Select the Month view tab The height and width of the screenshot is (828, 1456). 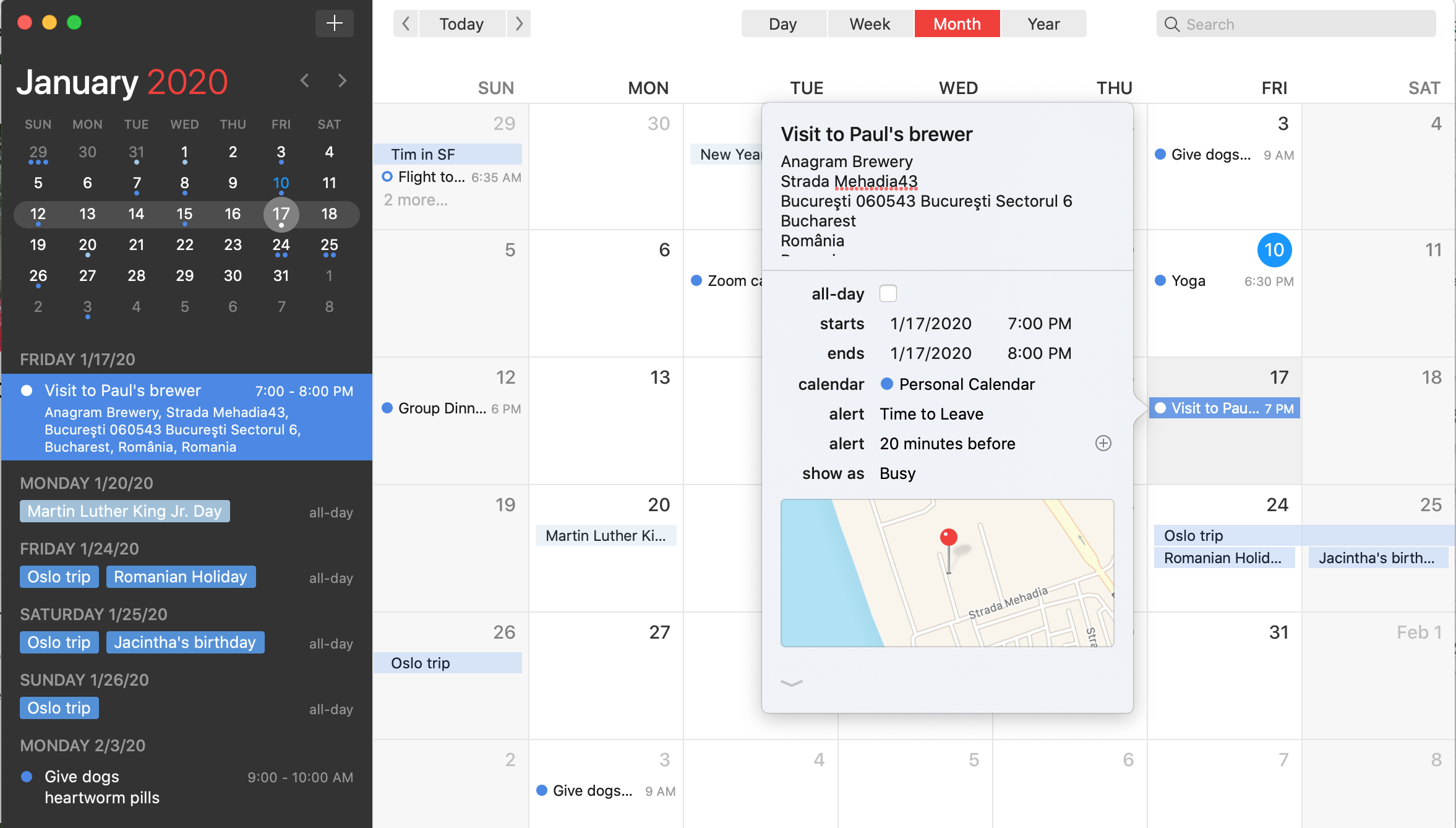pos(957,24)
